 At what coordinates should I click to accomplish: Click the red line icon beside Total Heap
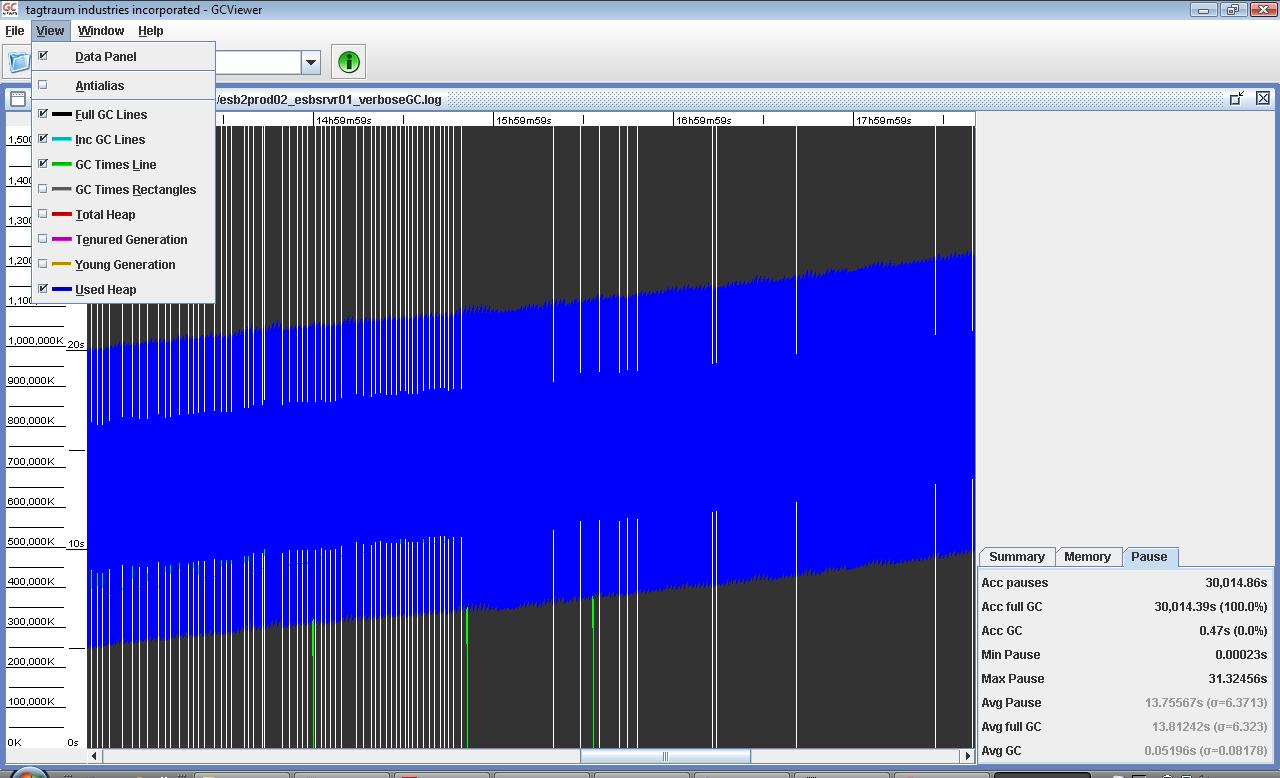[60, 215]
